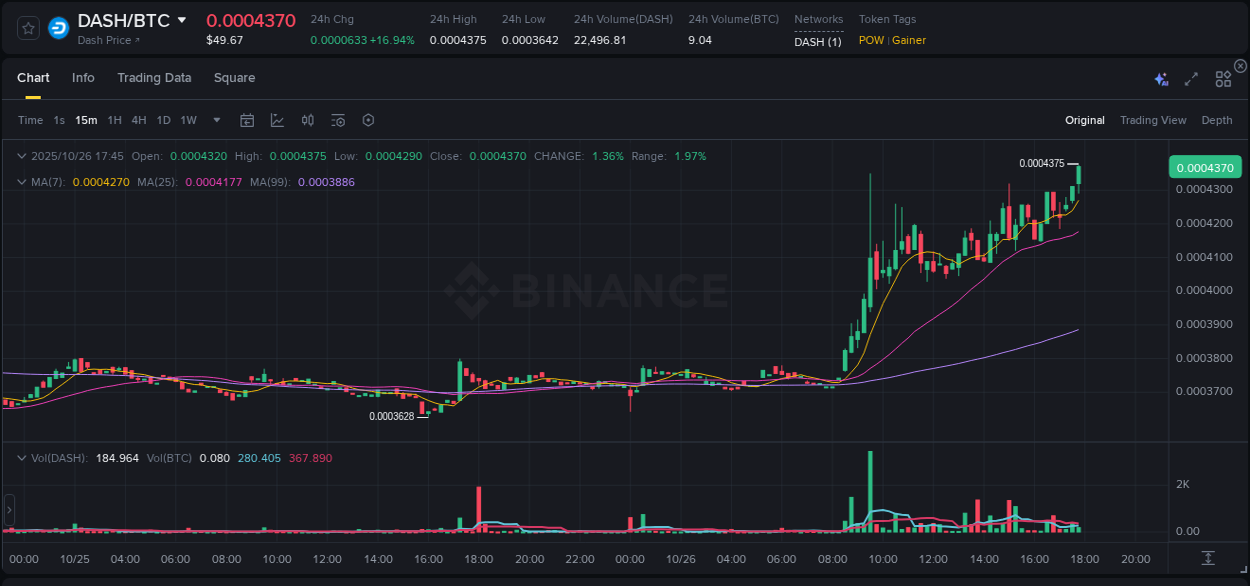Select the 15m timeframe
Screen dimensions: 1250x586
pos(86,120)
